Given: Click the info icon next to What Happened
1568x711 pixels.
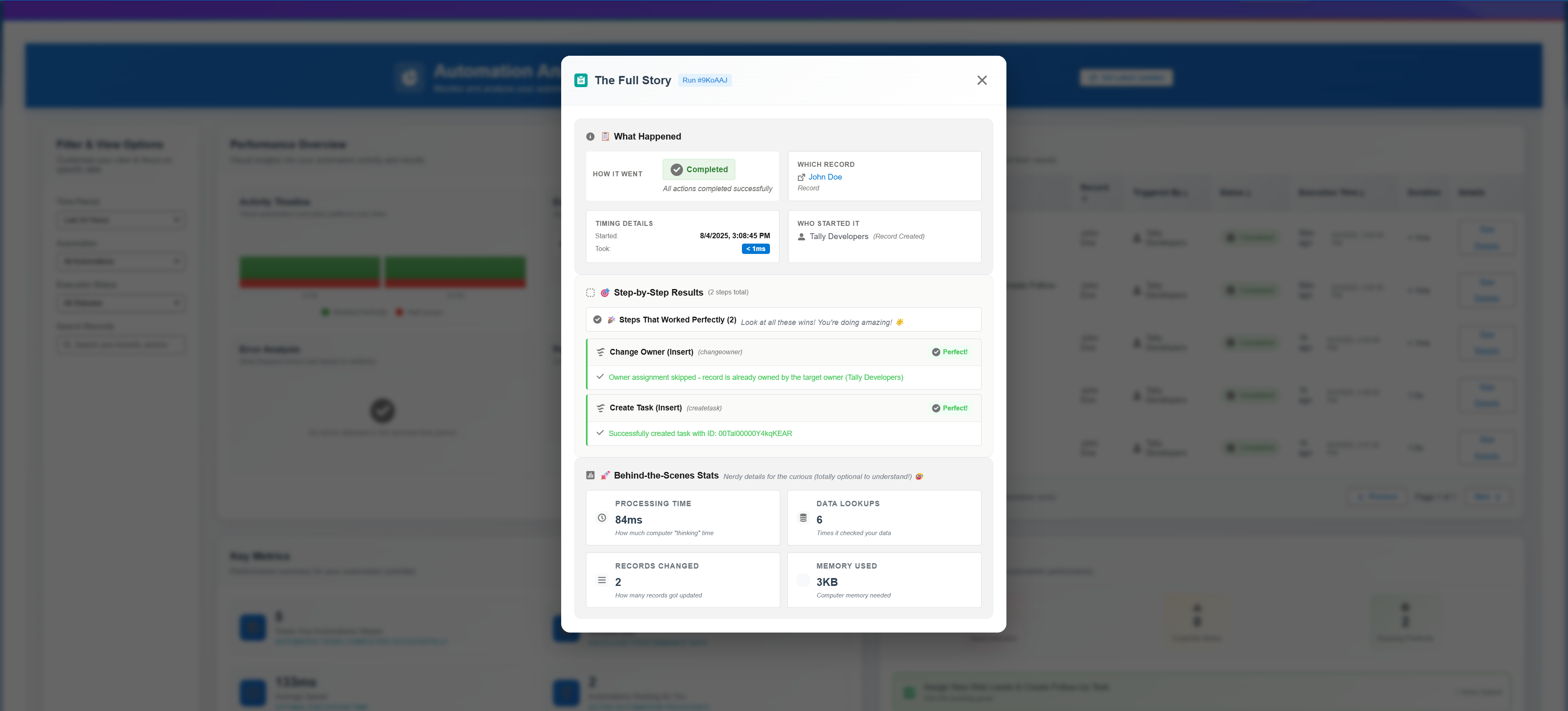Looking at the screenshot, I should [590, 137].
